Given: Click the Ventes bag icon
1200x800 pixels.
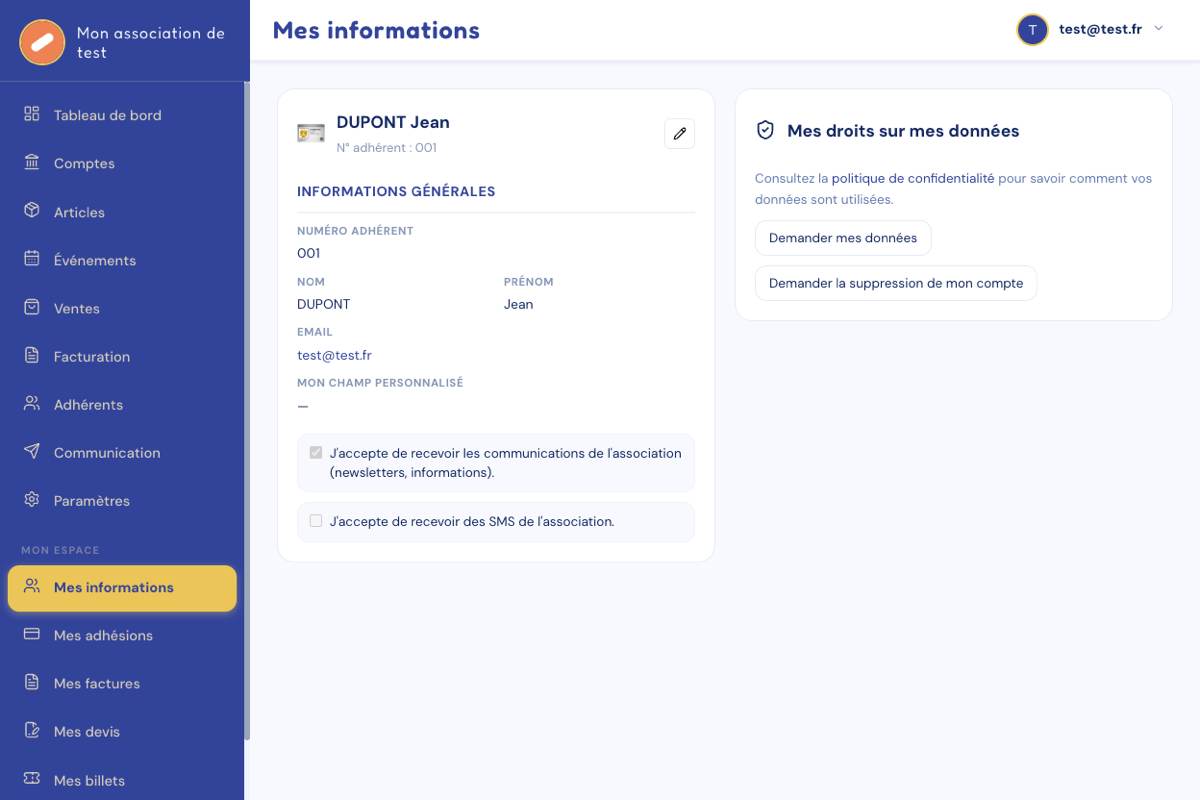Looking at the screenshot, I should [32, 307].
